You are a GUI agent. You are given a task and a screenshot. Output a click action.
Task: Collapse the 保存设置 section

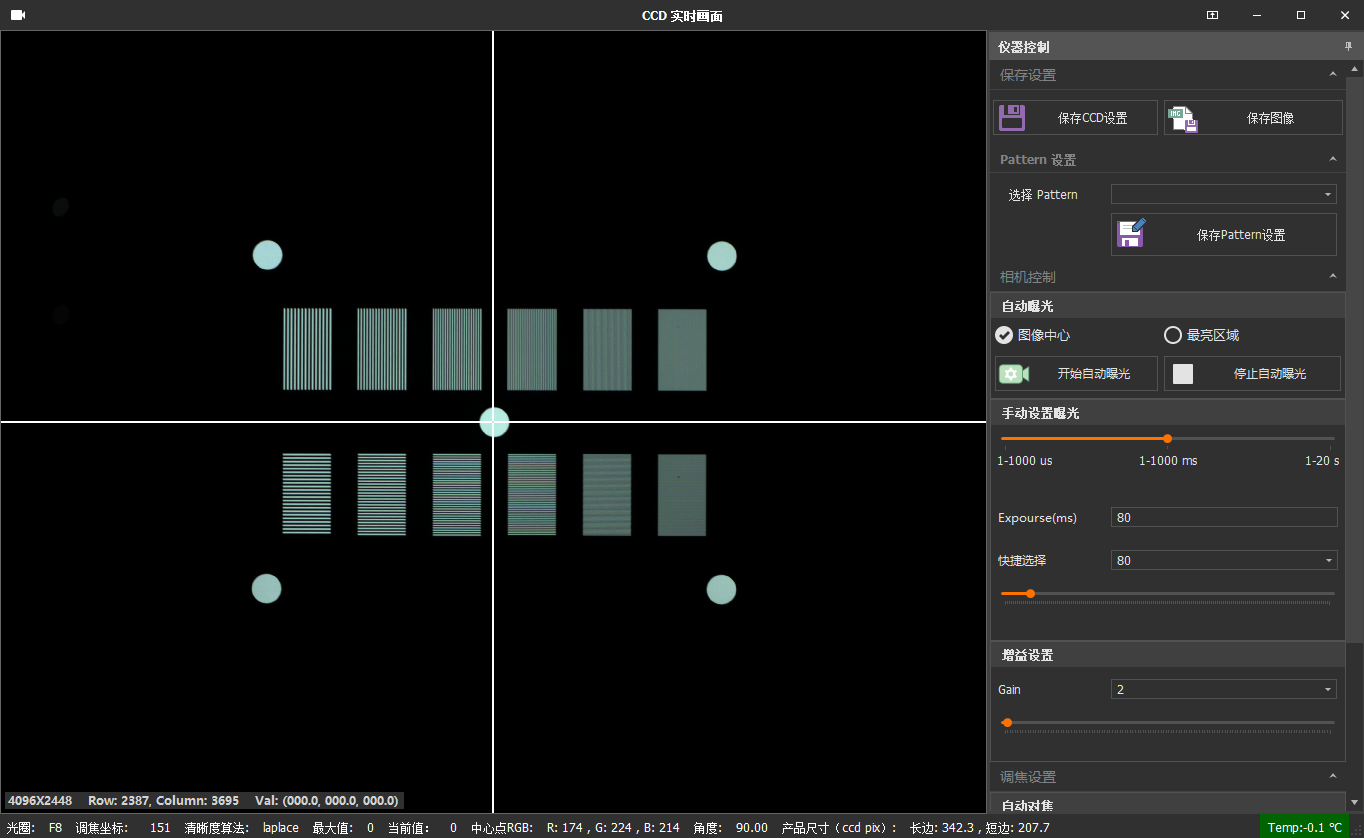click(x=1332, y=75)
